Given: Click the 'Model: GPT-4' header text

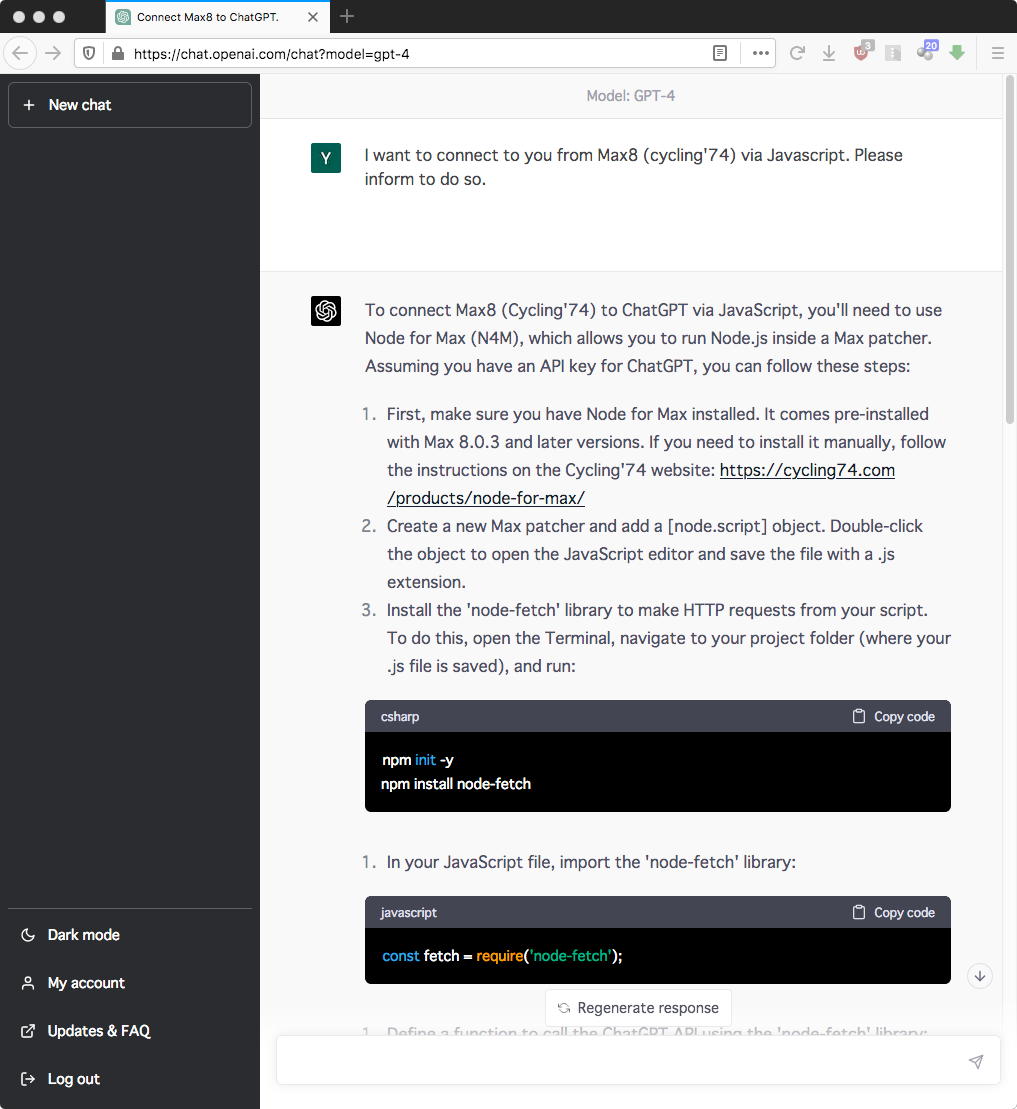Looking at the screenshot, I should (x=630, y=95).
